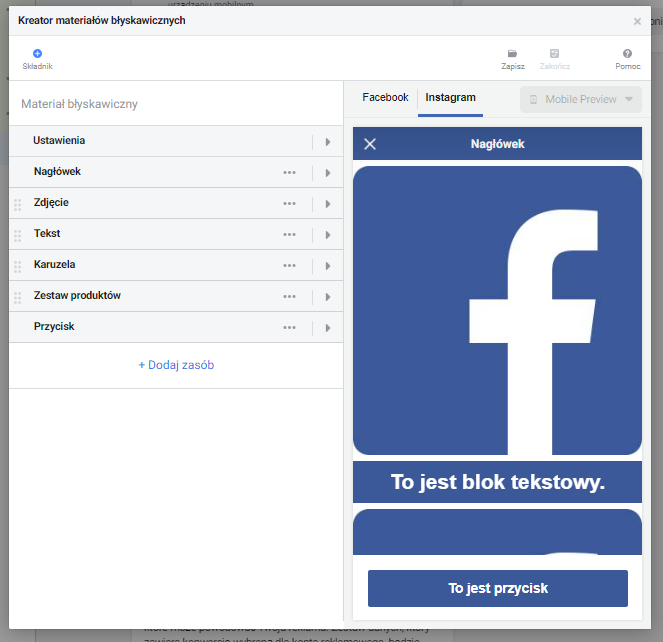663x642 pixels.
Task: Click the Zakończ icon in toolbar
Action: [x=554, y=53]
